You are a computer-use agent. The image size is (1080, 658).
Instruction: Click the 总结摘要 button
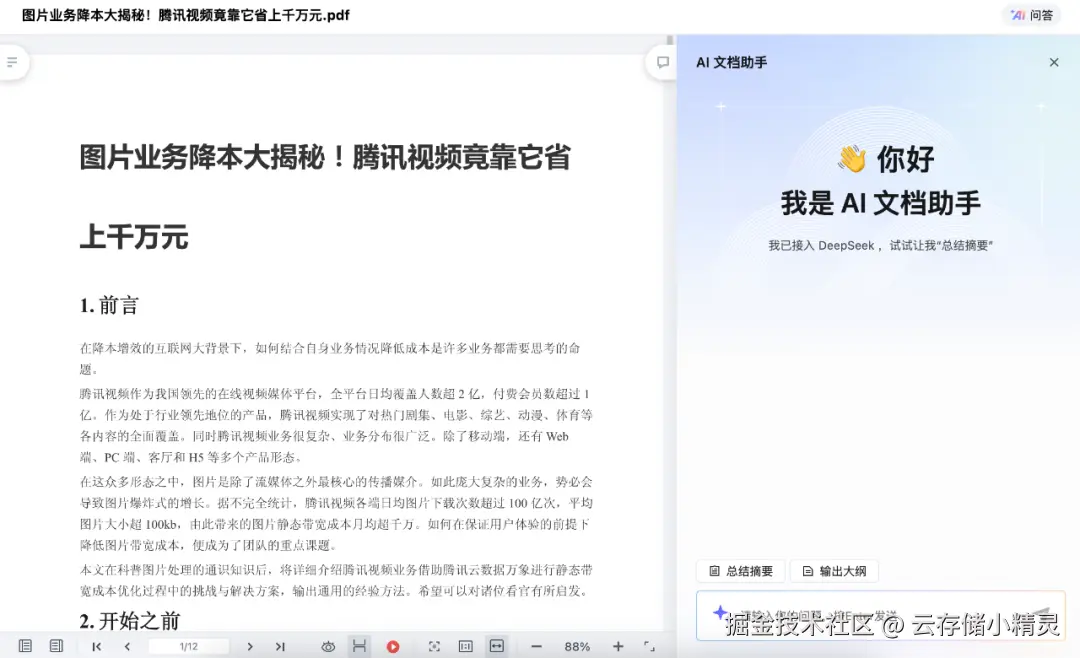coord(741,571)
